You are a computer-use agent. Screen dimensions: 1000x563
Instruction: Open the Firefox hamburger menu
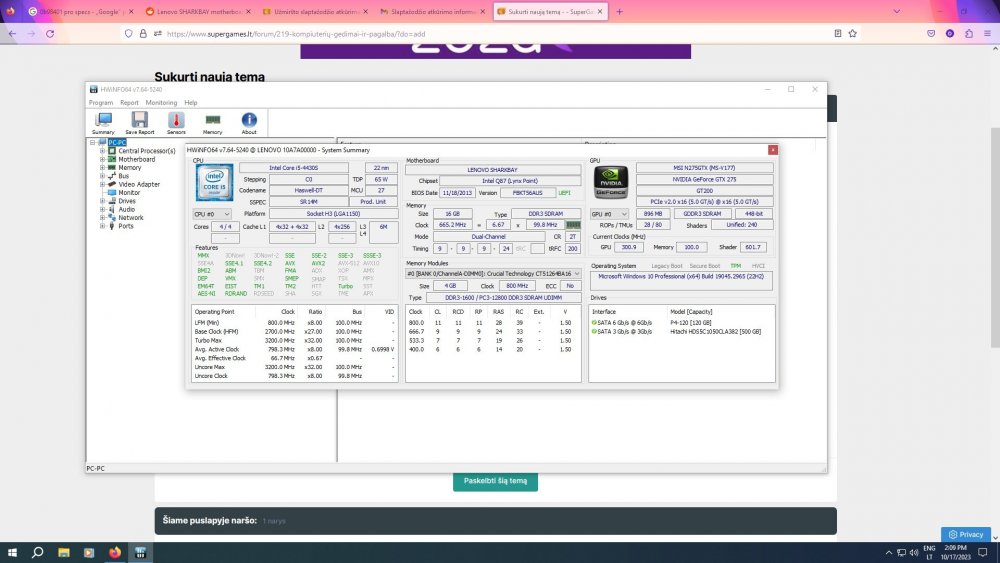pos(987,34)
